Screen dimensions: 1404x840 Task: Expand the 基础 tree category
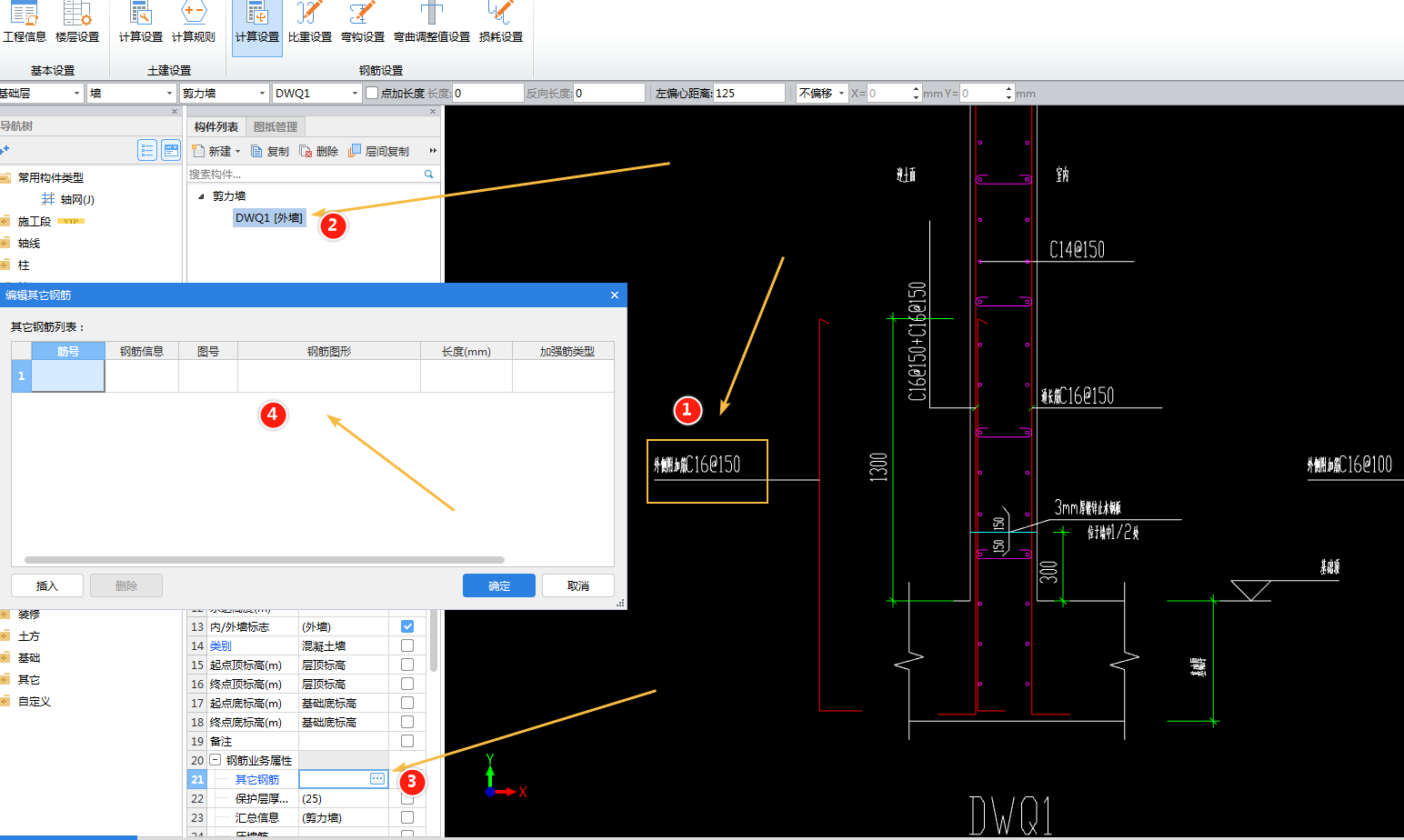[x=5, y=657]
